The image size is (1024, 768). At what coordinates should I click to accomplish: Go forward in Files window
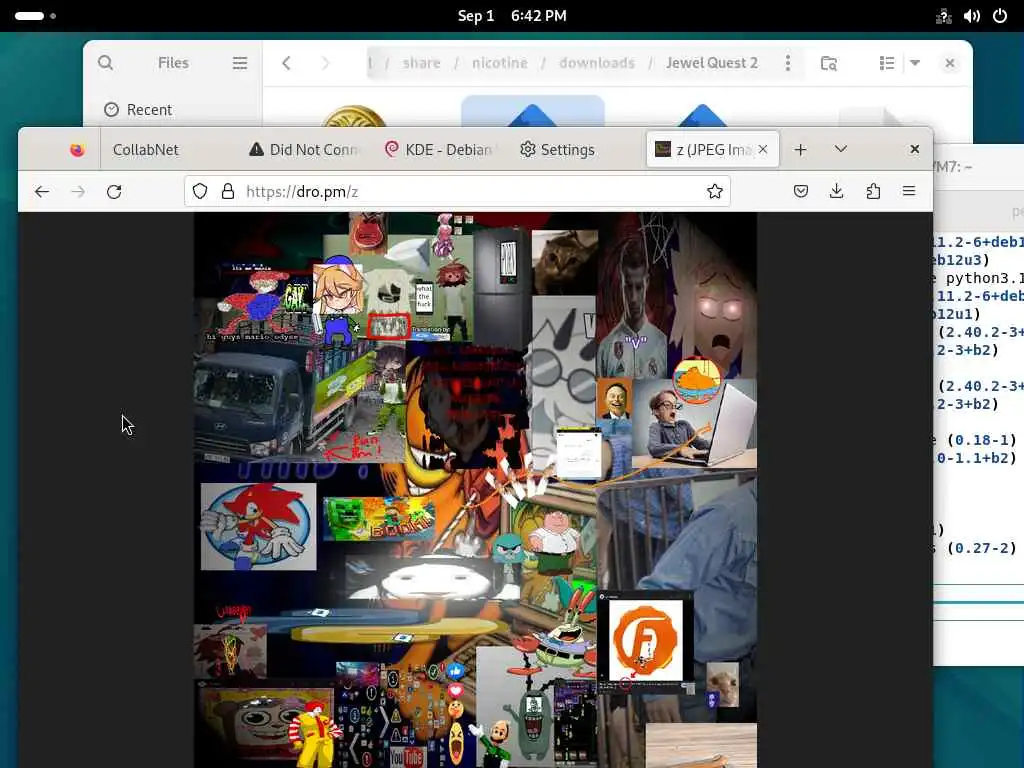point(325,63)
